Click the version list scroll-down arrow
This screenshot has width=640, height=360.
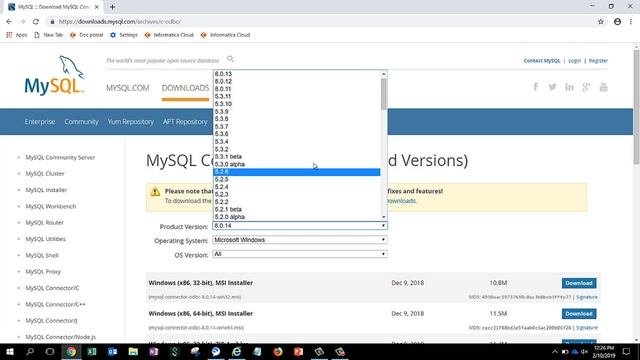(384, 217)
